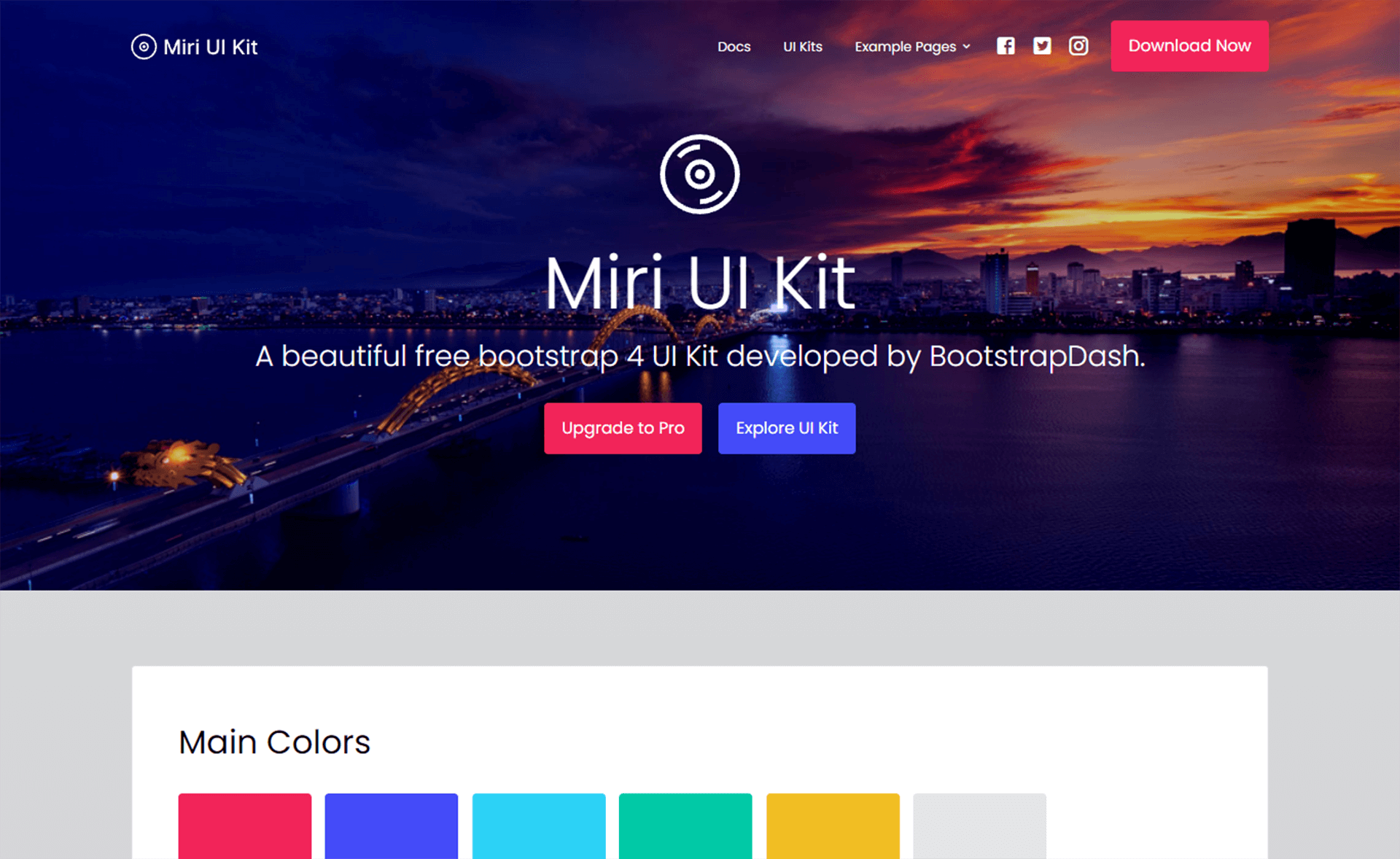This screenshot has height=859, width=1400.
Task: Click the Download Now button
Action: (1191, 45)
